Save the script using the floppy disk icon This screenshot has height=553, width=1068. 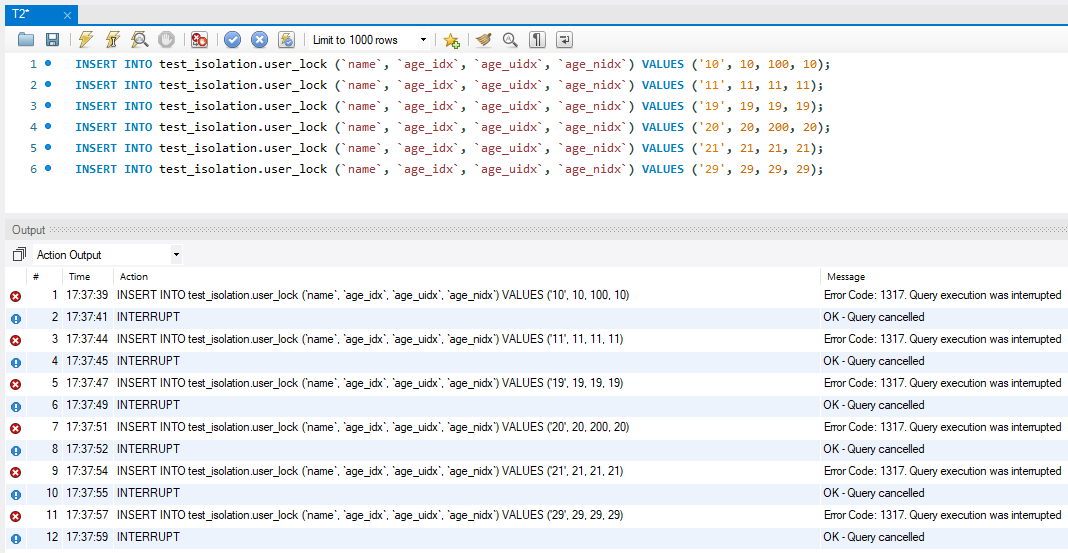tap(52, 40)
